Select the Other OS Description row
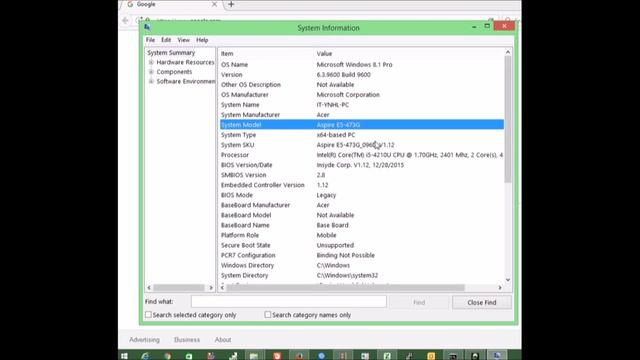The width and height of the screenshot is (640, 360). point(362,84)
